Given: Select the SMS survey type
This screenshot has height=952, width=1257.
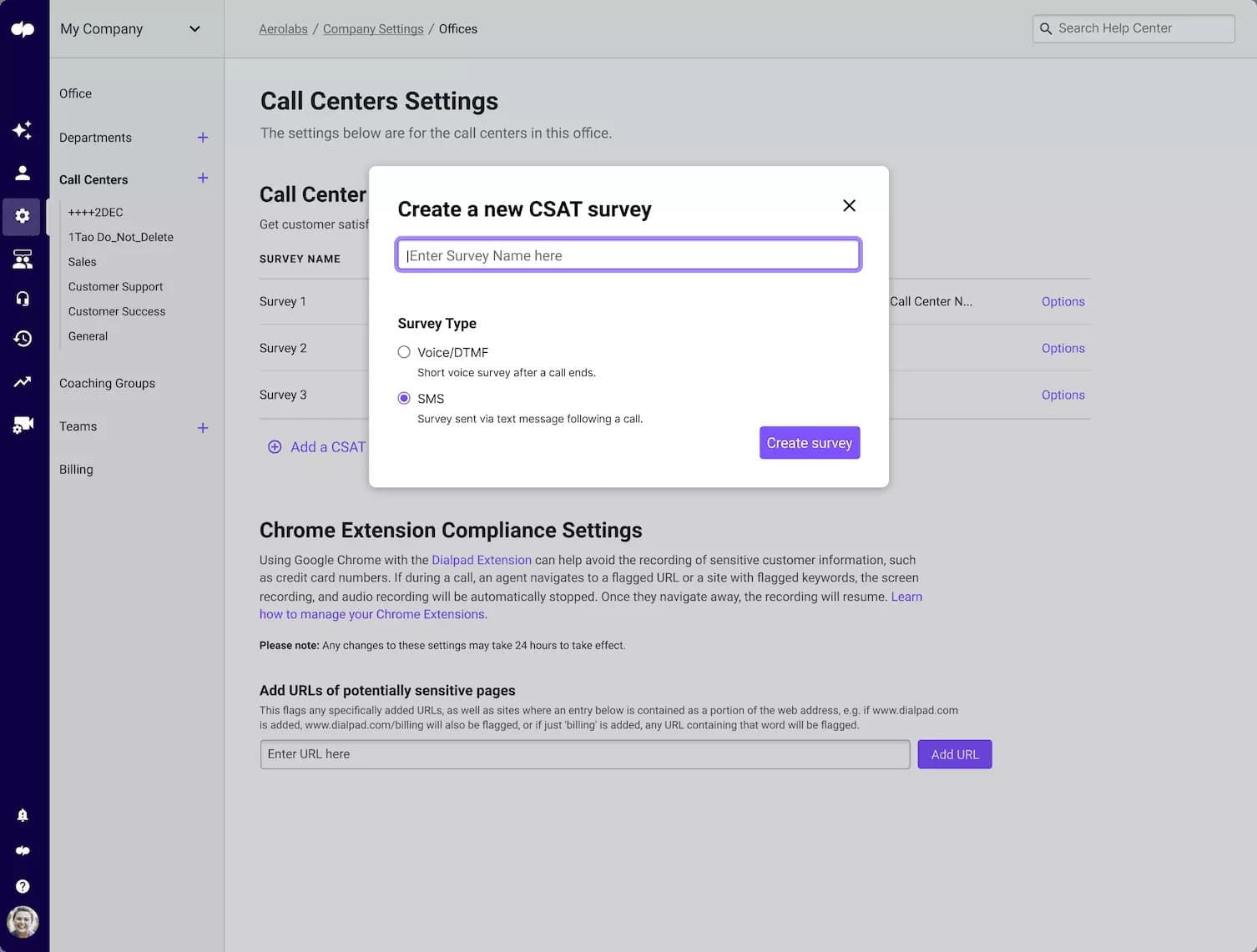Looking at the screenshot, I should (x=404, y=398).
